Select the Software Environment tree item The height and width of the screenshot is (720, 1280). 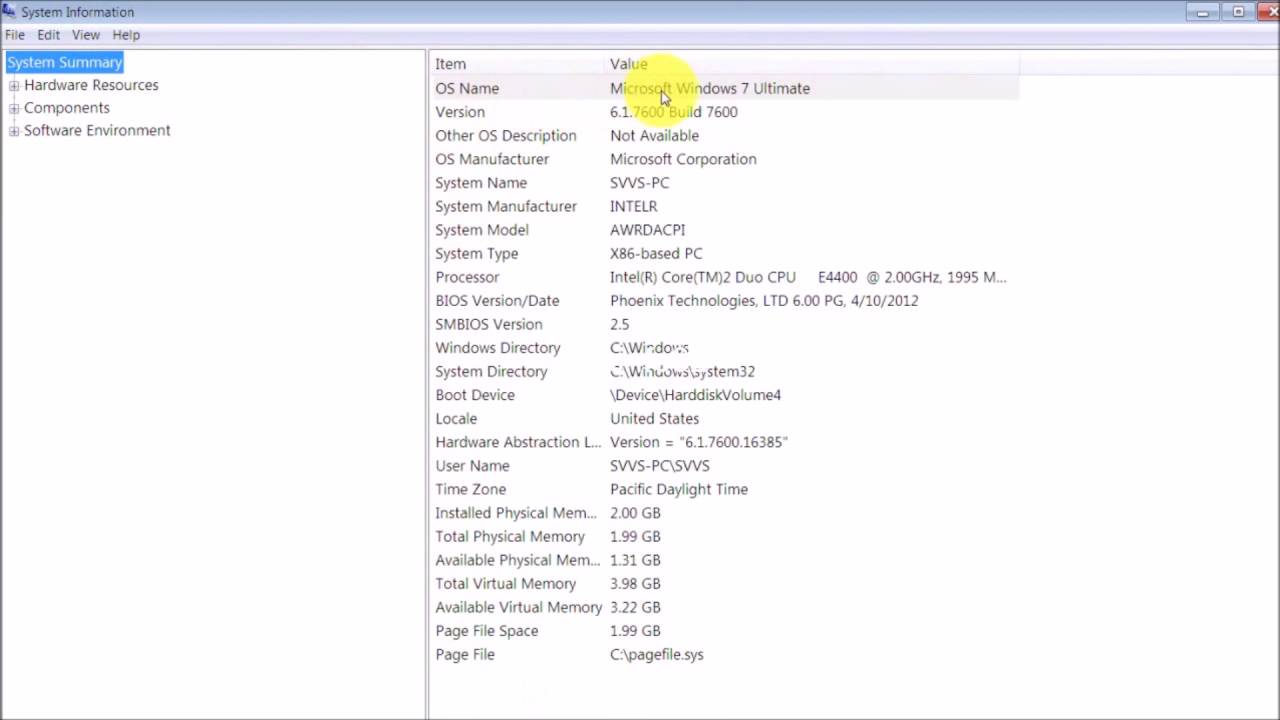tap(97, 131)
